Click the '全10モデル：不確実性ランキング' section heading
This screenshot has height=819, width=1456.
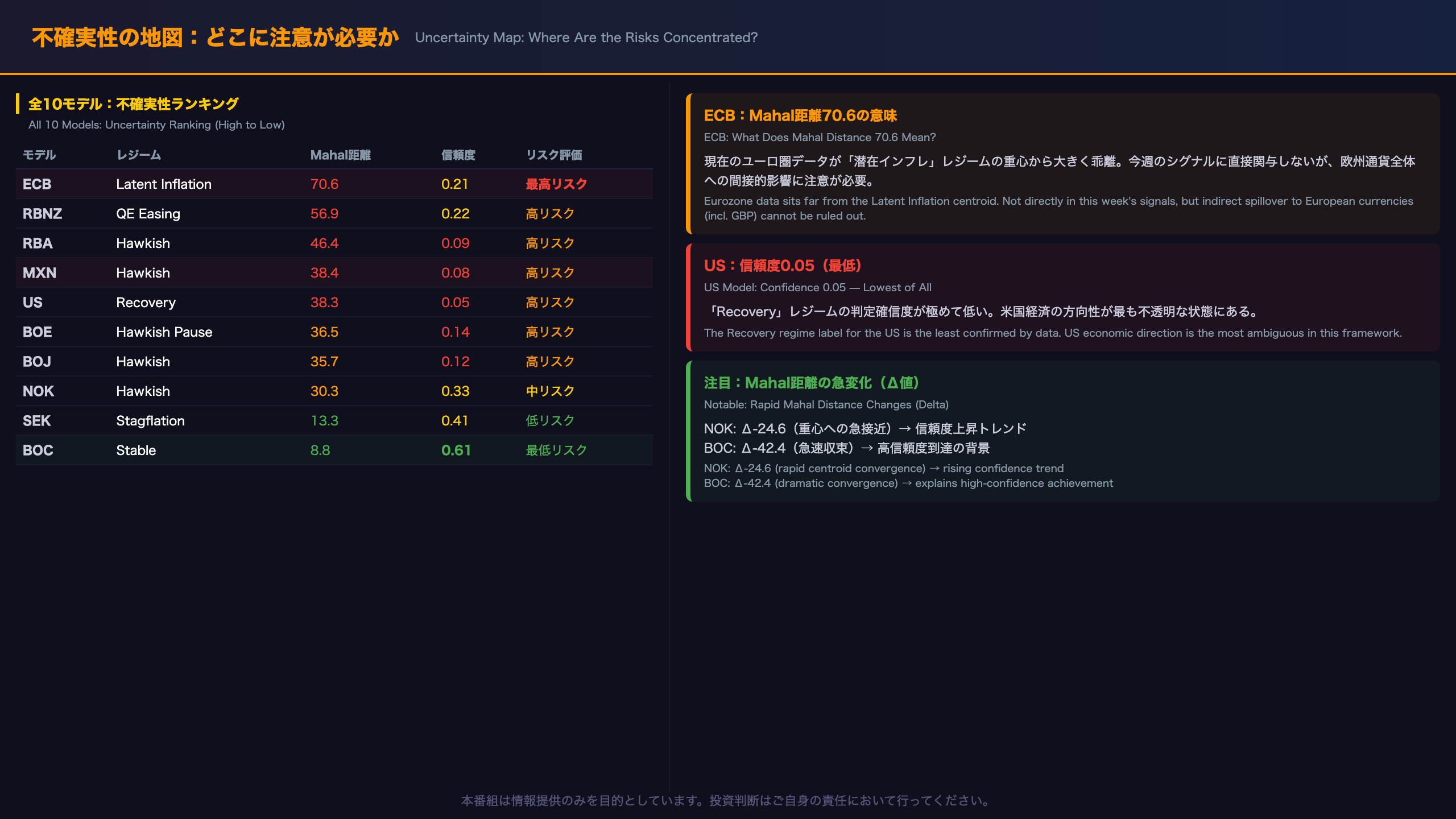click(x=134, y=104)
